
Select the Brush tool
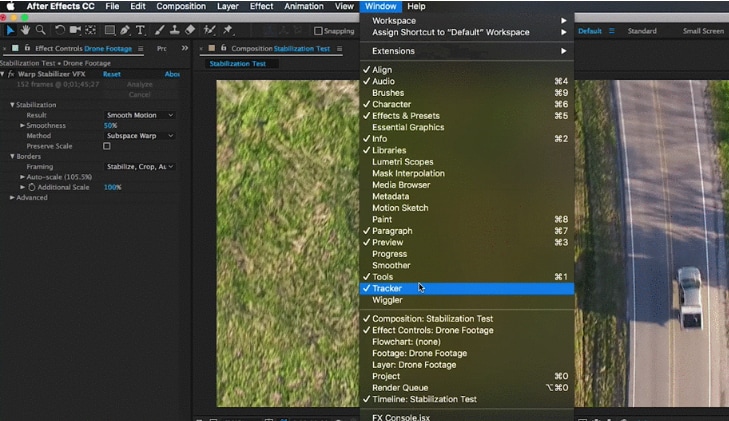coord(159,30)
